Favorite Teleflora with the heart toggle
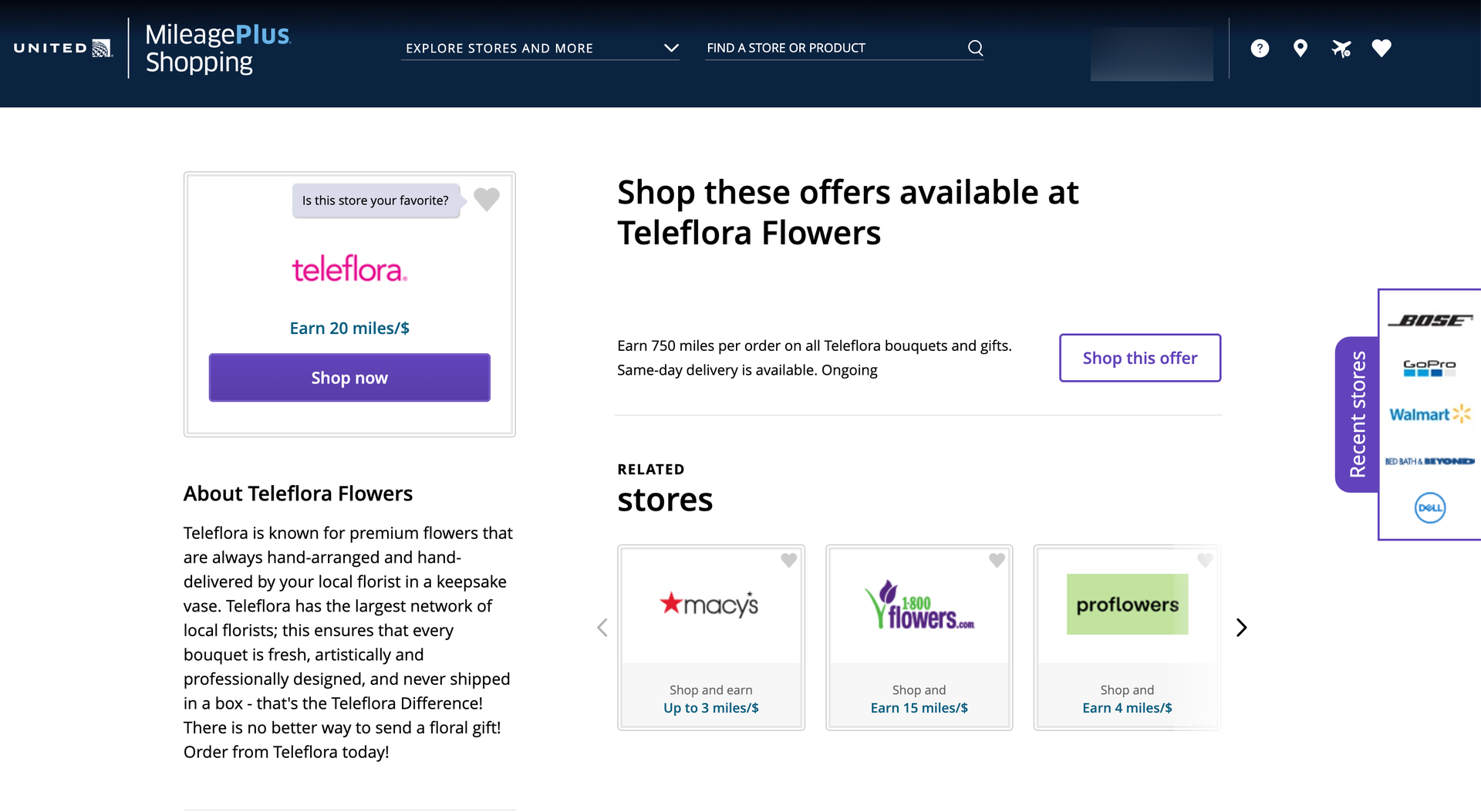The height and width of the screenshot is (812, 1481). [487, 199]
